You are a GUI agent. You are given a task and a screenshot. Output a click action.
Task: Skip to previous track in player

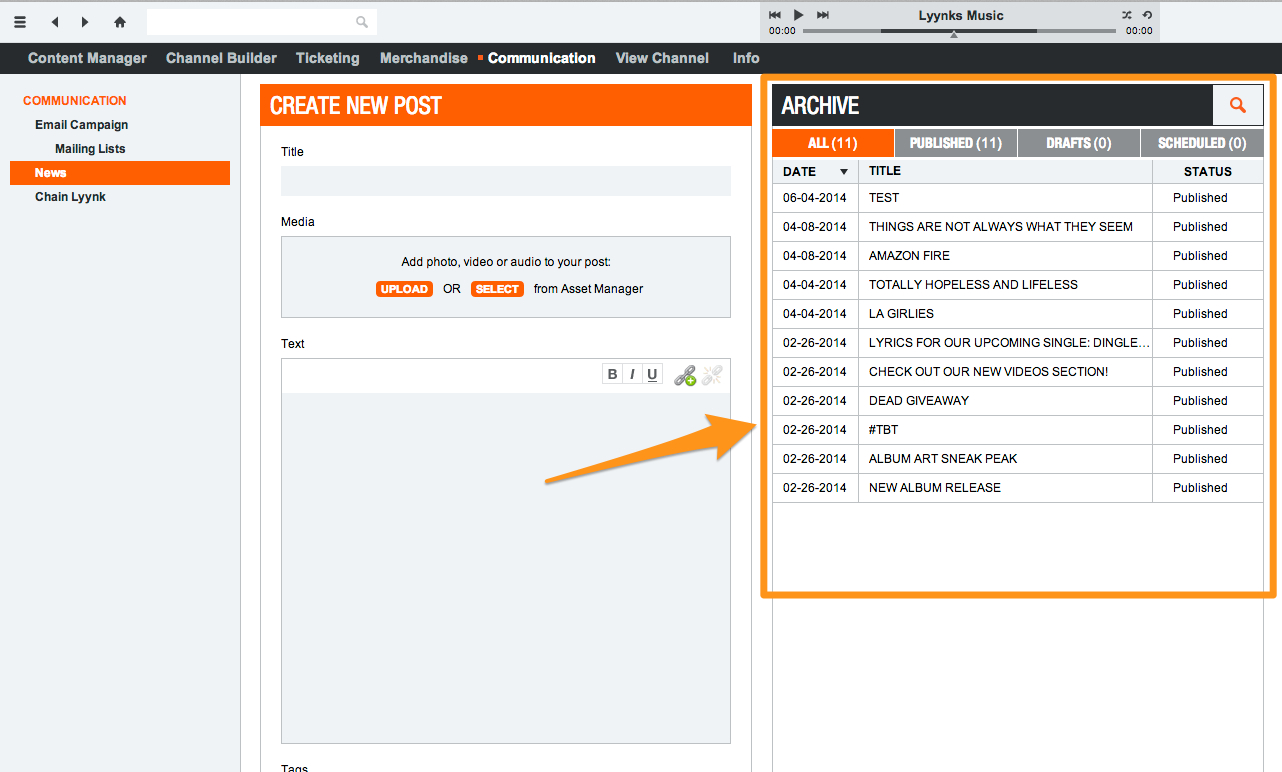pyautogui.click(x=774, y=15)
